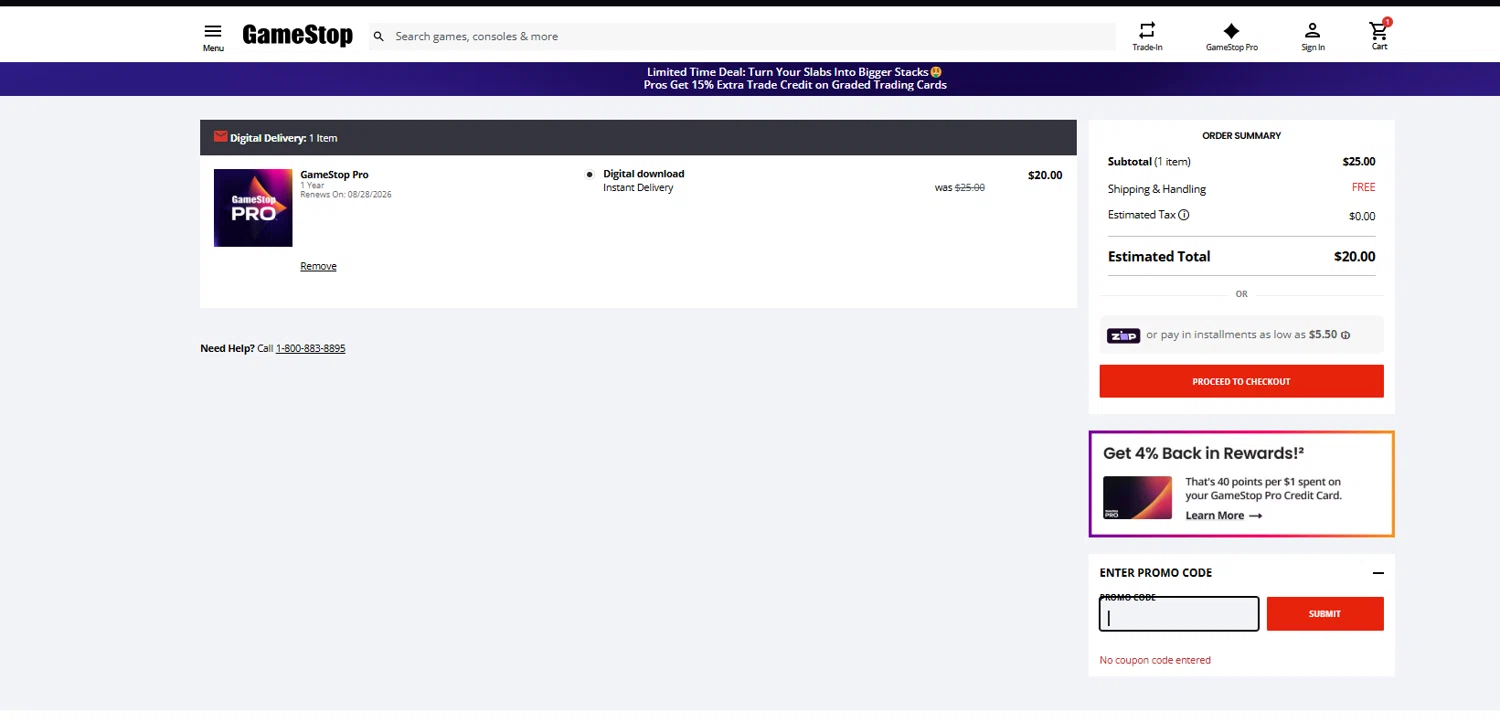Click the GameStop Pro product thumbnail
Image resolution: width=1500 pixels, height=723 pixels.
tap(253, 208)
